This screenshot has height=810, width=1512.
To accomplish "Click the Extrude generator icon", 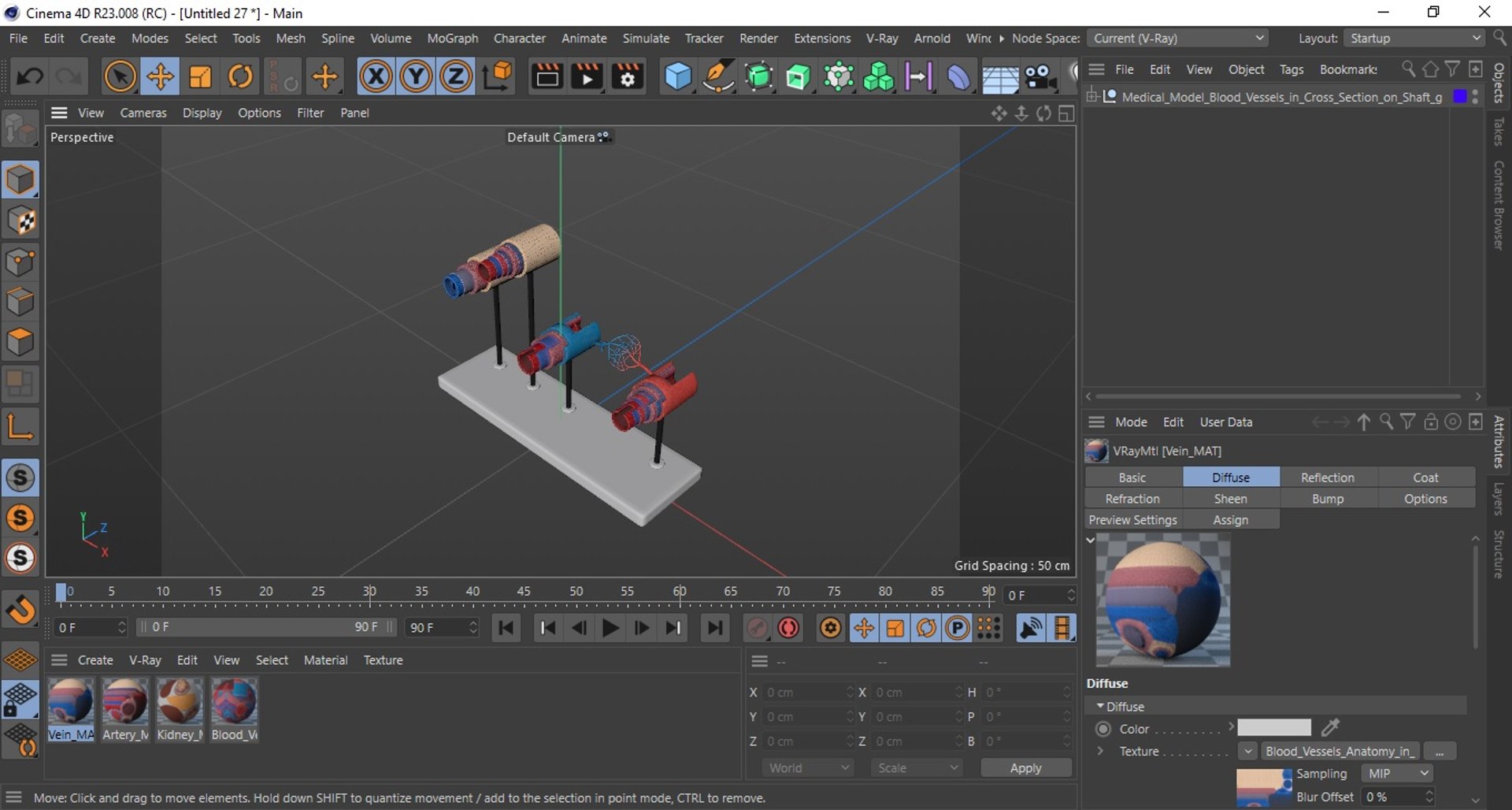I will click(799, 76).
